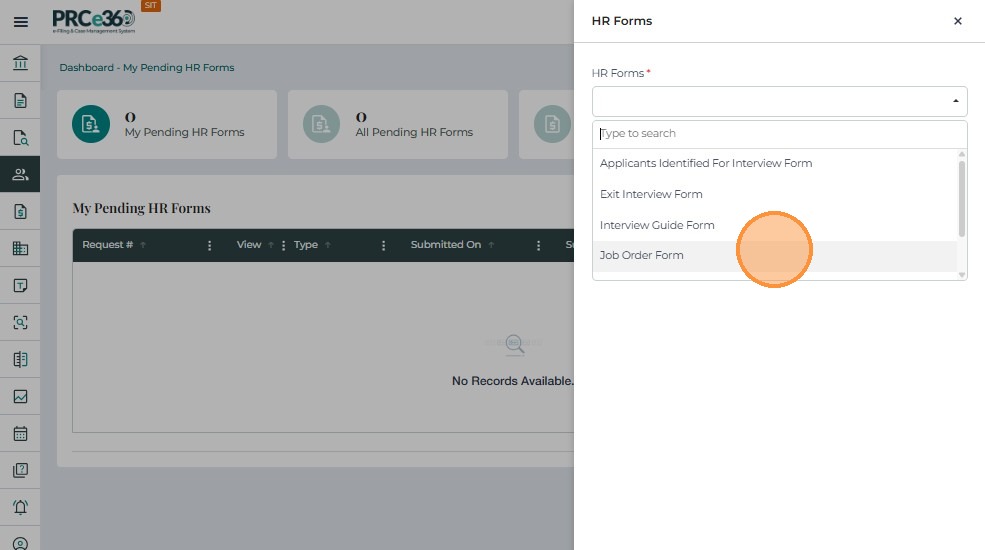Collapse the HR Forms dropdown arrow
The width and height of the screenshot is (985, 550).
click(x=955, y=101)
